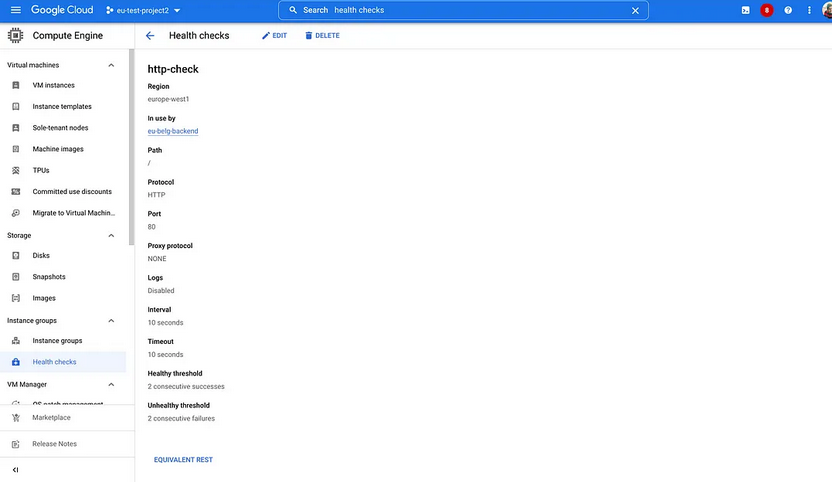Click the DELETE button
The height and width of the screenshot is (482, 832).
322,36
